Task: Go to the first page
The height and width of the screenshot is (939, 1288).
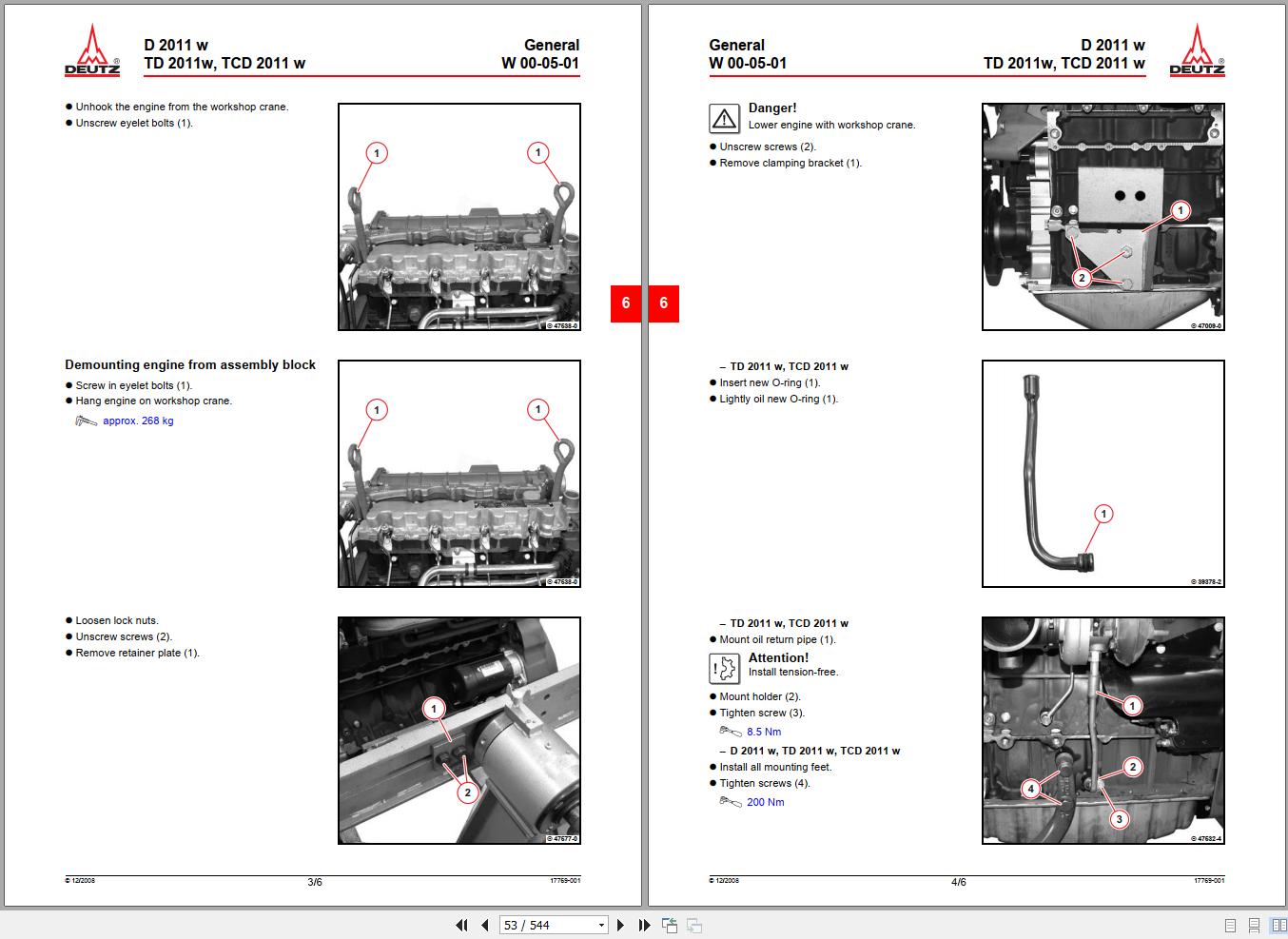Action: coord(462,925)
